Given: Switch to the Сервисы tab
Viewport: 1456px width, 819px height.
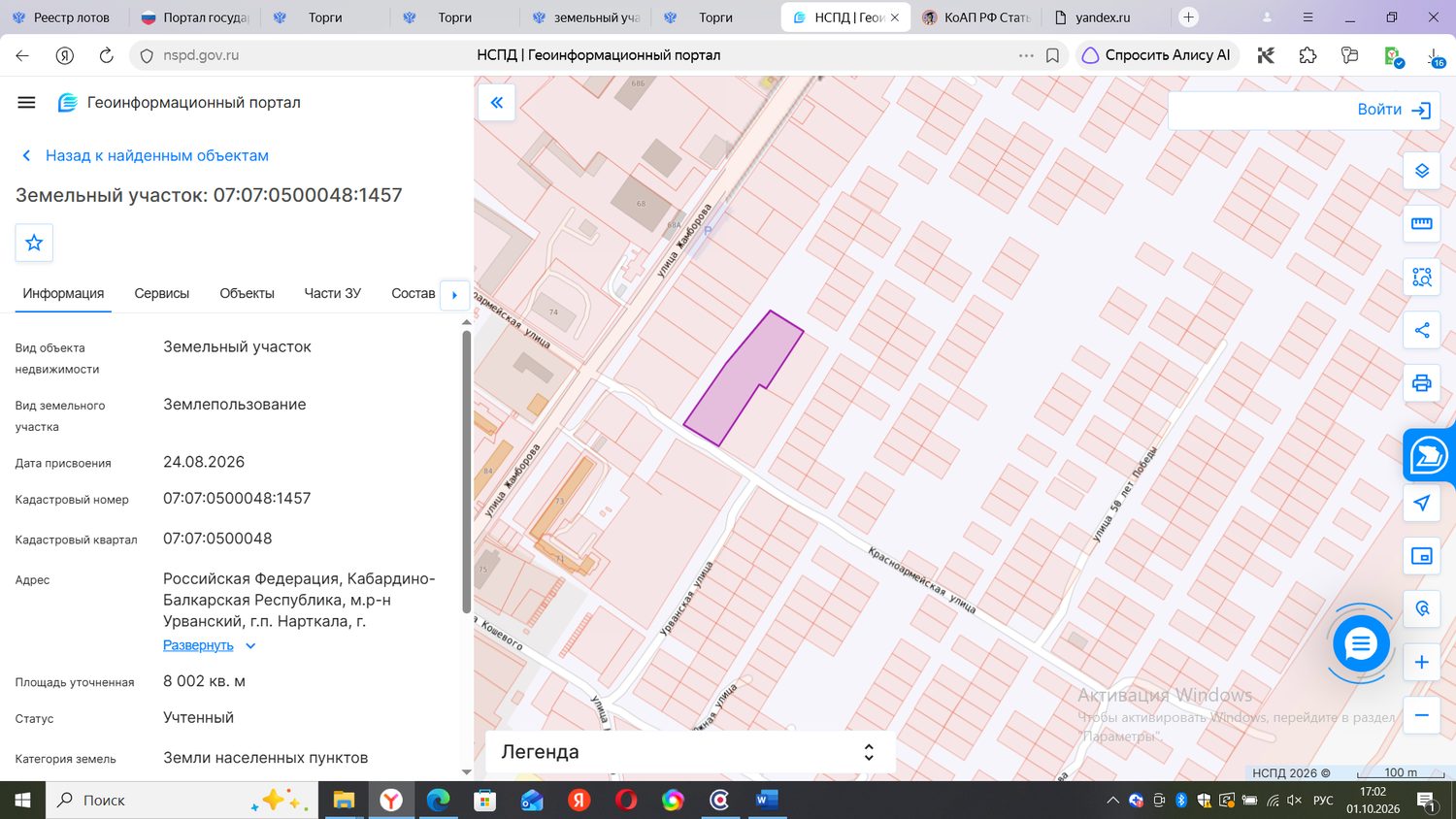Looking at the screenshot, I should click(161, 293).
